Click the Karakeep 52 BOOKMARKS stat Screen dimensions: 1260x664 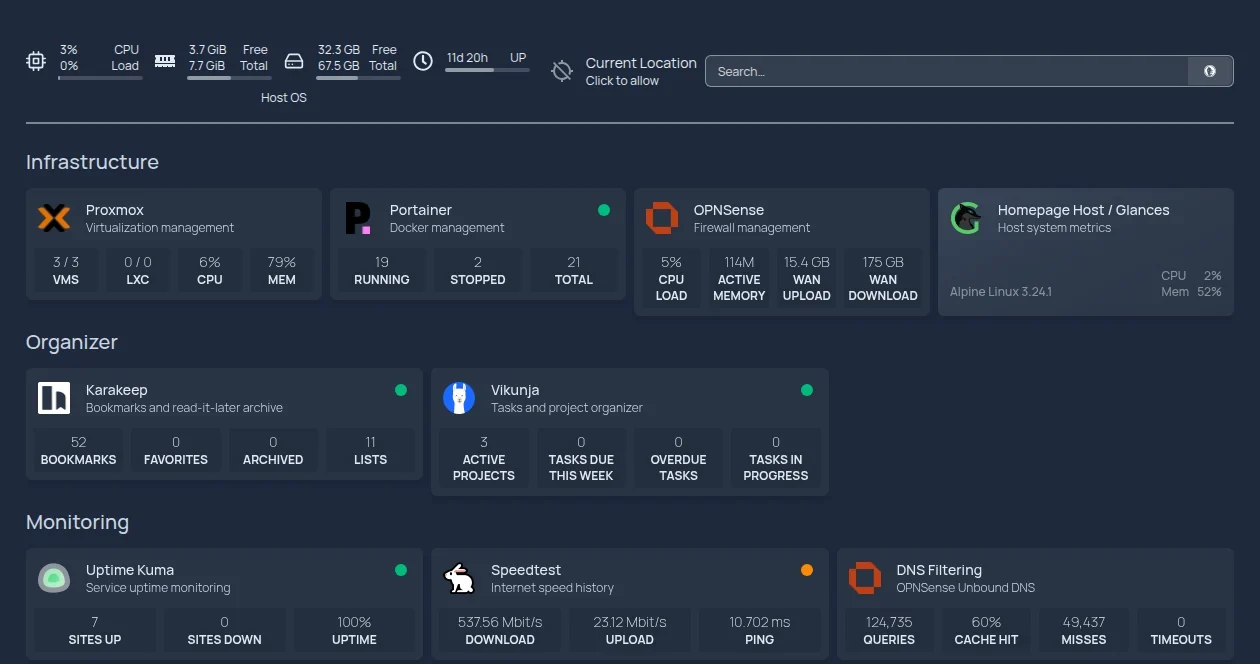79,450
